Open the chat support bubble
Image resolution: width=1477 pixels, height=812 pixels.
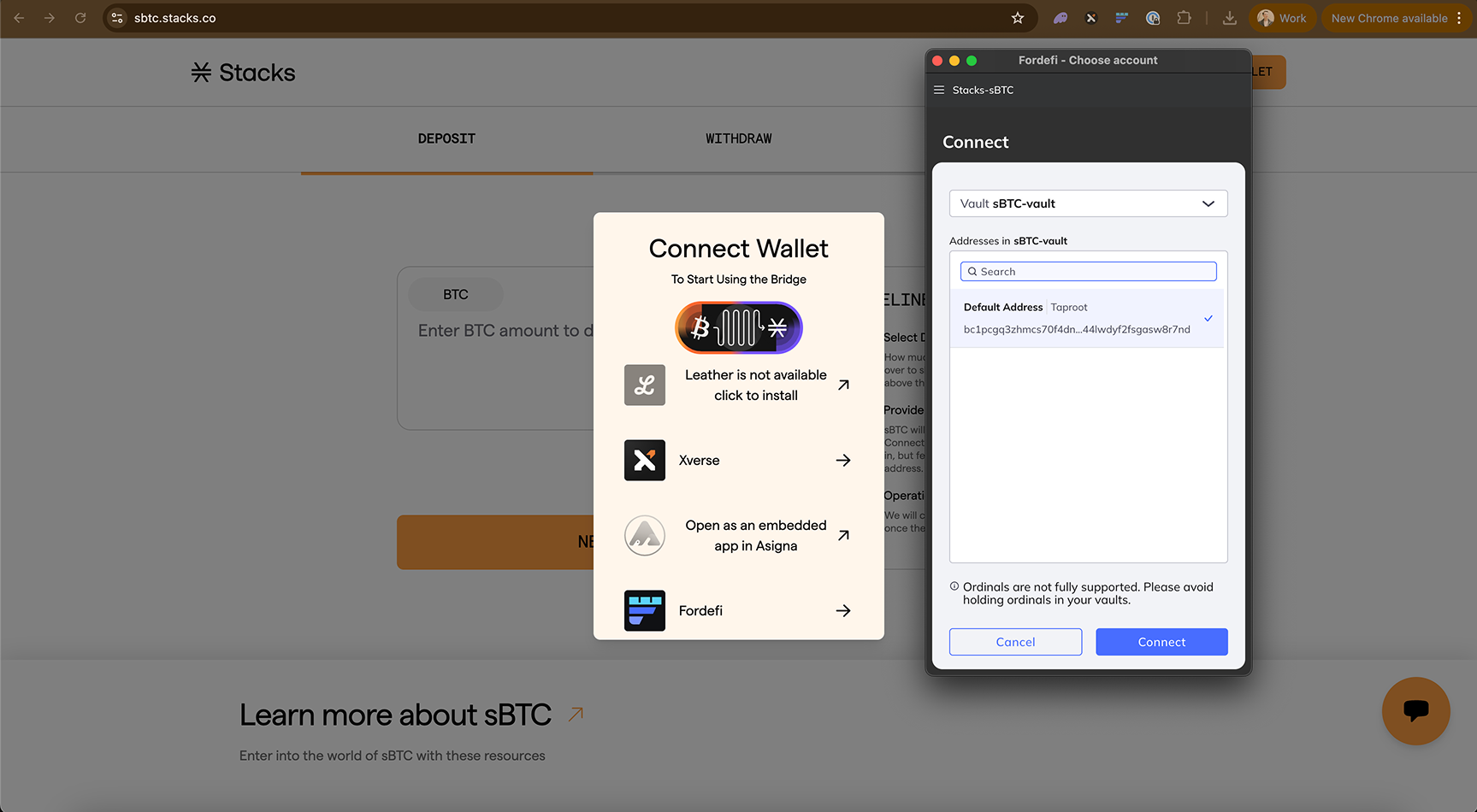point(1415,710)
